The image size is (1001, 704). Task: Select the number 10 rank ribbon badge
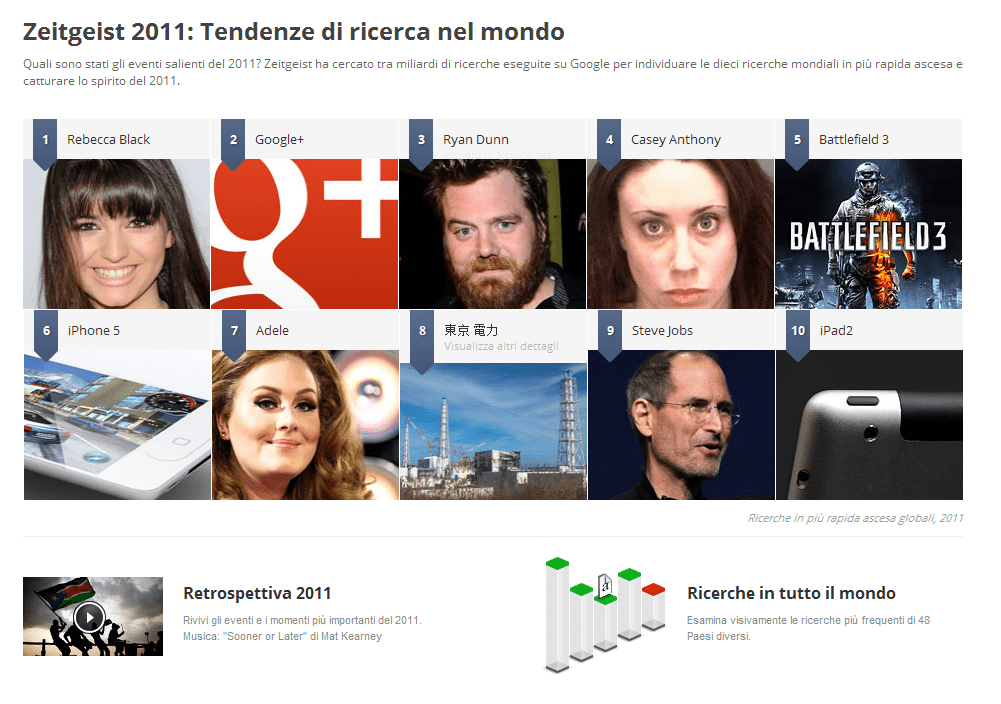point(798,335)
